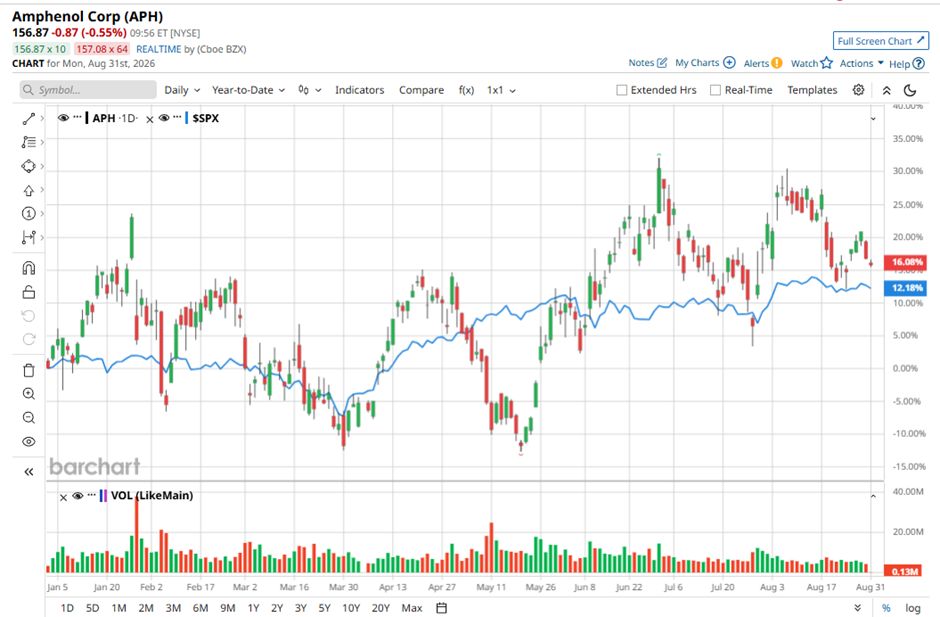Open the Actions dropdown menu
Screen dimensions: 940x617
(x=861, y=63)
